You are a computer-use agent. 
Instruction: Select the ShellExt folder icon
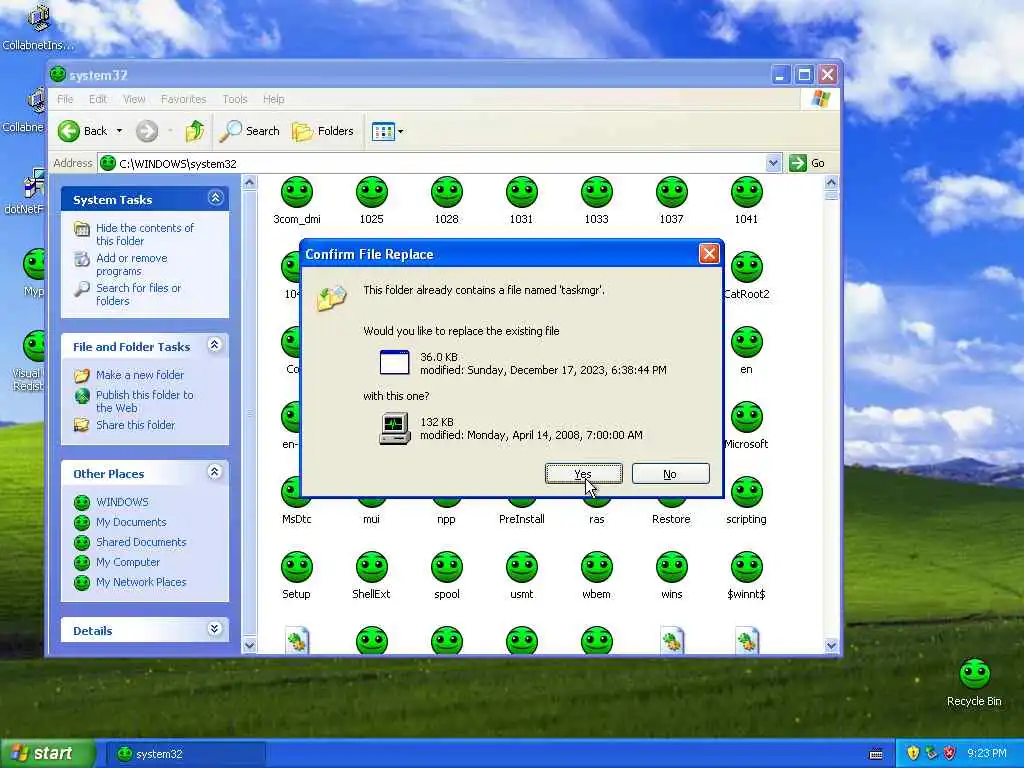pos(372,568)
